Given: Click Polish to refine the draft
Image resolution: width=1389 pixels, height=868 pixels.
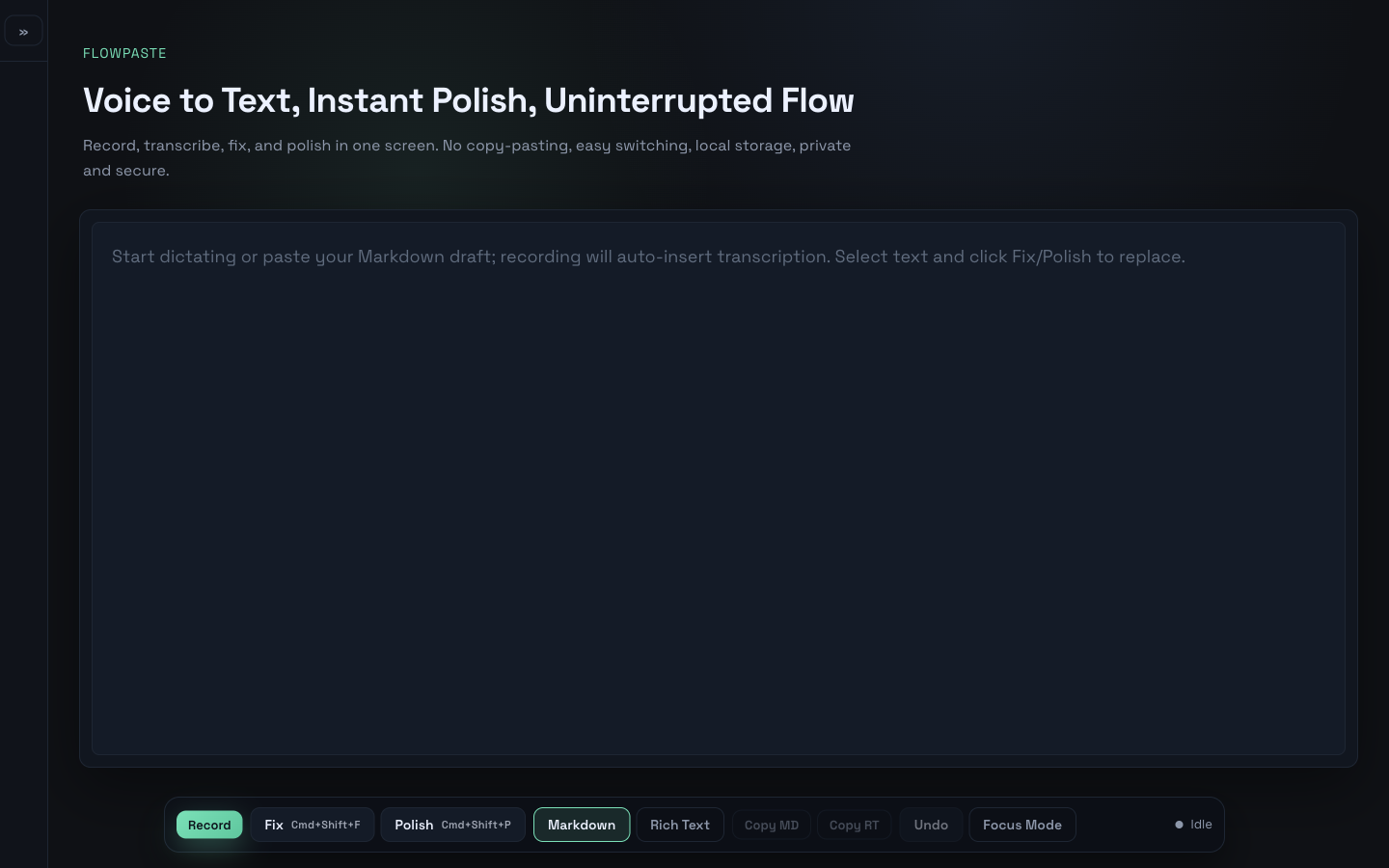Looking at the screenshot, I should (414, 825).
